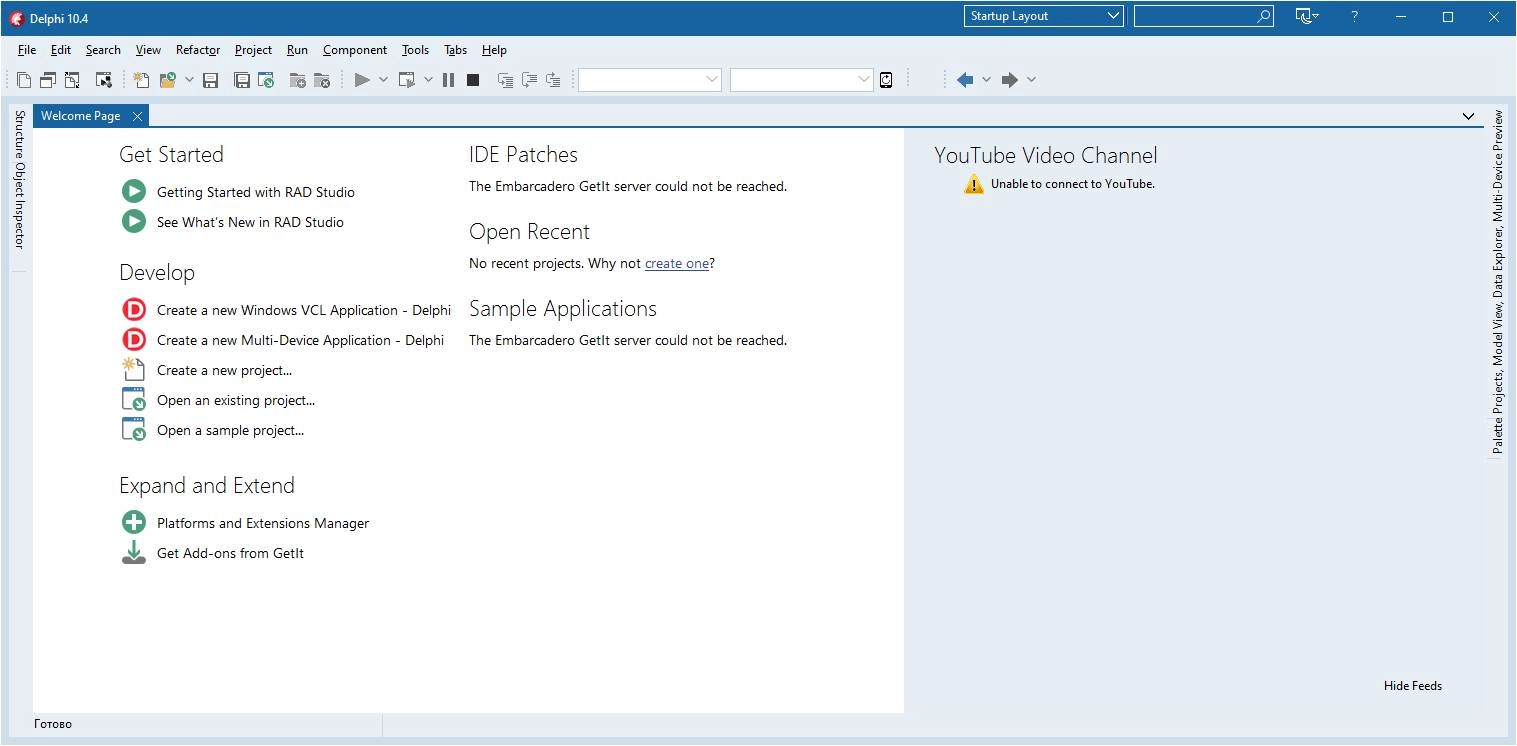The image size is (1517, 746).
Task: Open the File menu
Action: pos(27,50)
